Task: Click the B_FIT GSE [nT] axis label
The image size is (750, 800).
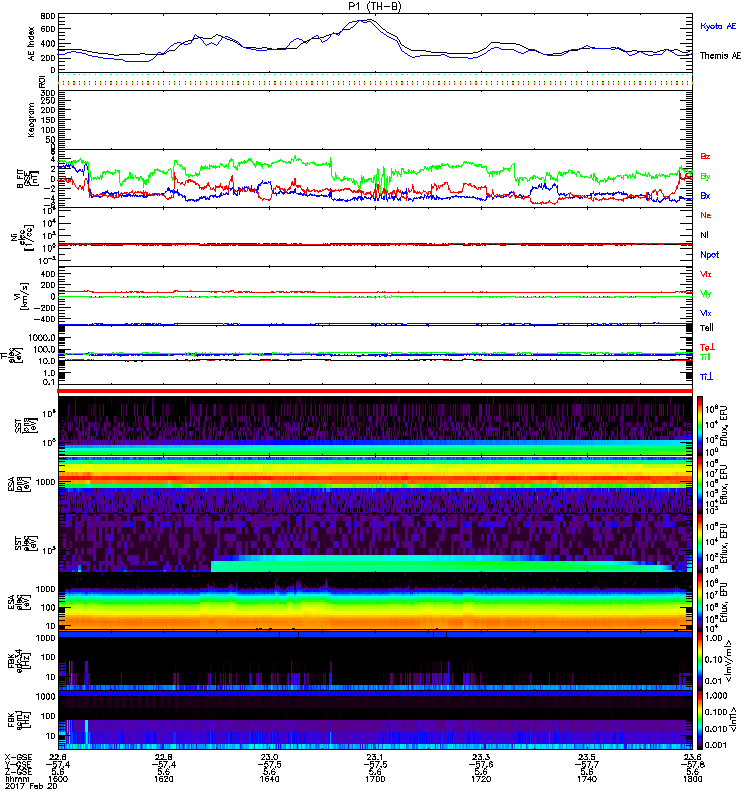Action: pos(27,179)
